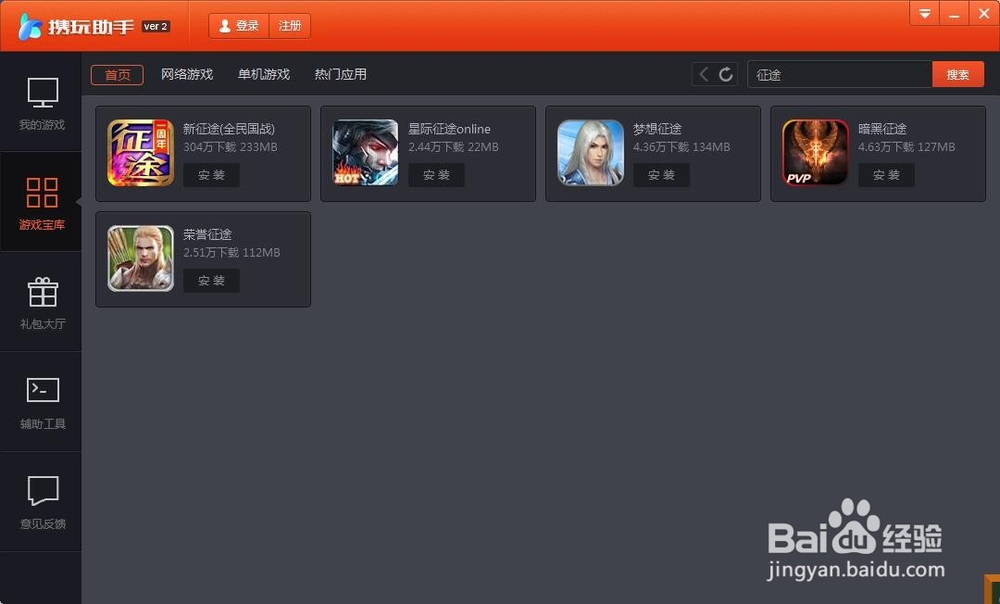Switch to the 单机游戏 tab
The image size is (1000, 604).
point(264,75)
